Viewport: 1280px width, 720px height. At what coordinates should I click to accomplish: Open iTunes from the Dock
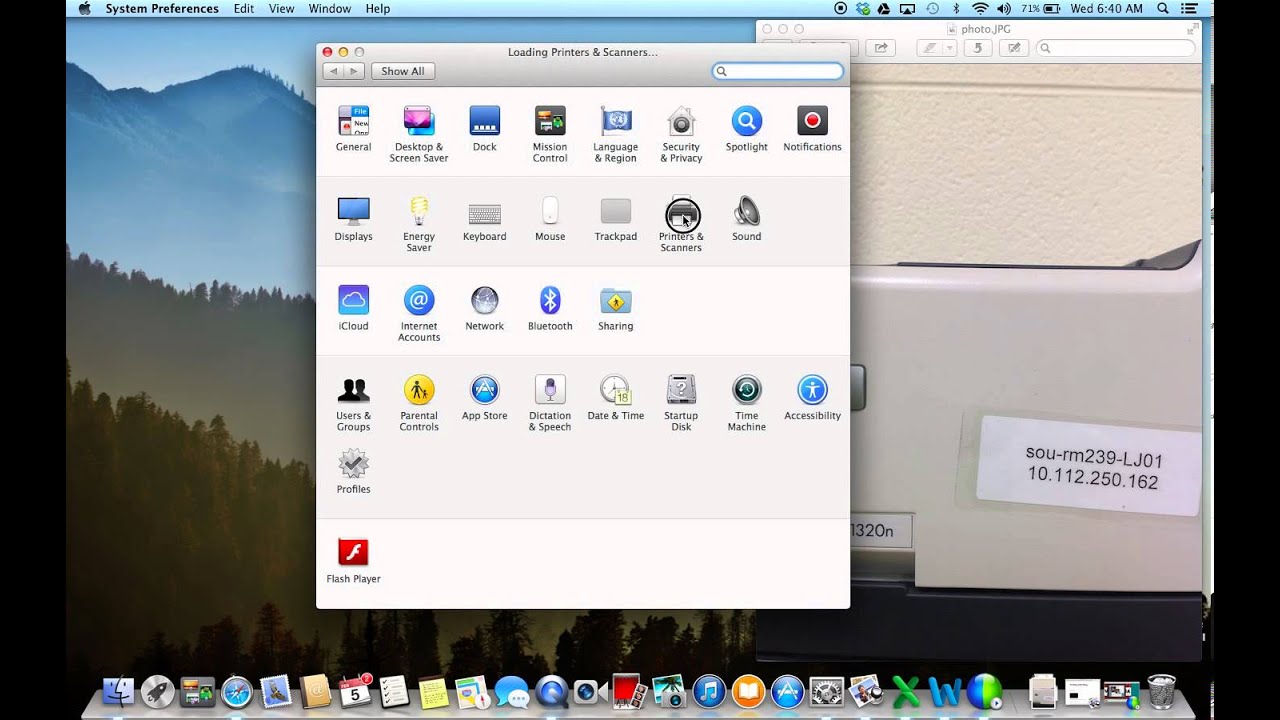click(709, 690)
